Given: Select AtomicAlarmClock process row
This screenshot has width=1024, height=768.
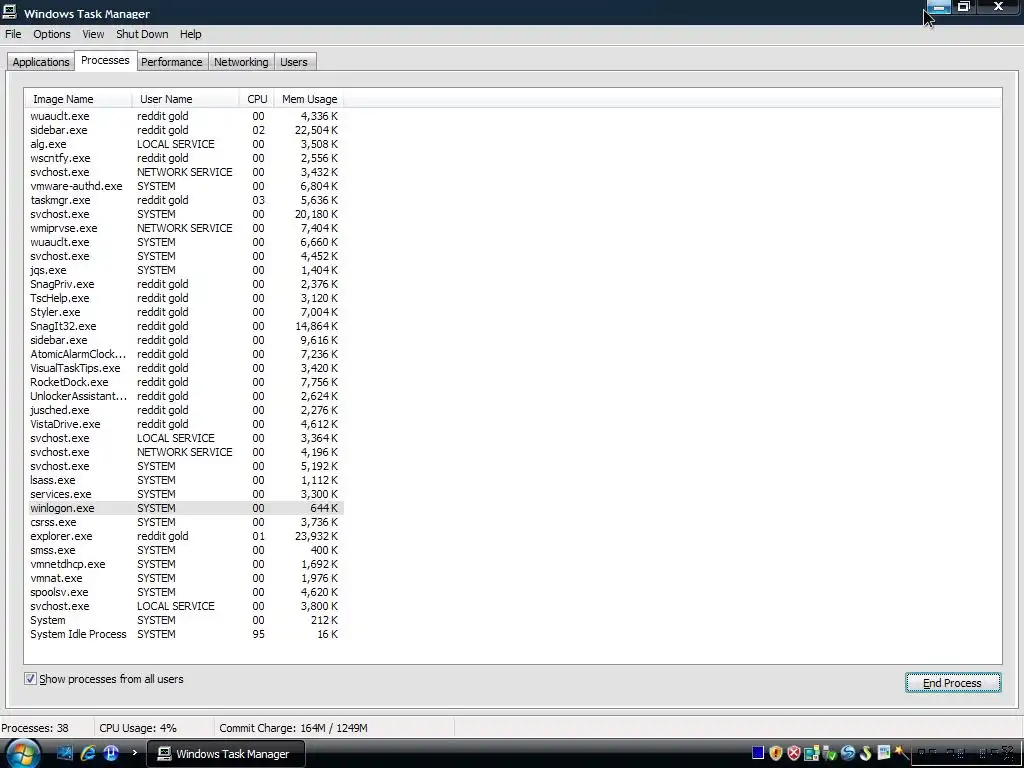Looking at the screenshot, I should (184, 354).
